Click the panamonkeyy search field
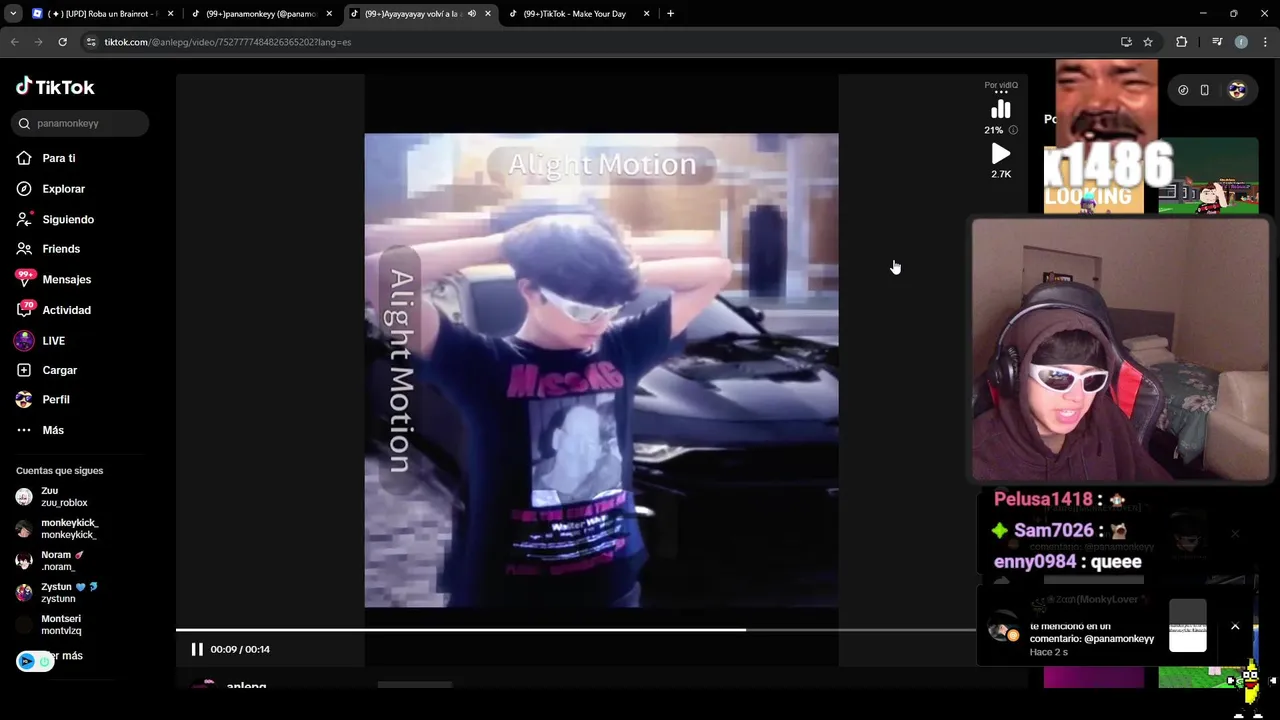 coord(80,123)
